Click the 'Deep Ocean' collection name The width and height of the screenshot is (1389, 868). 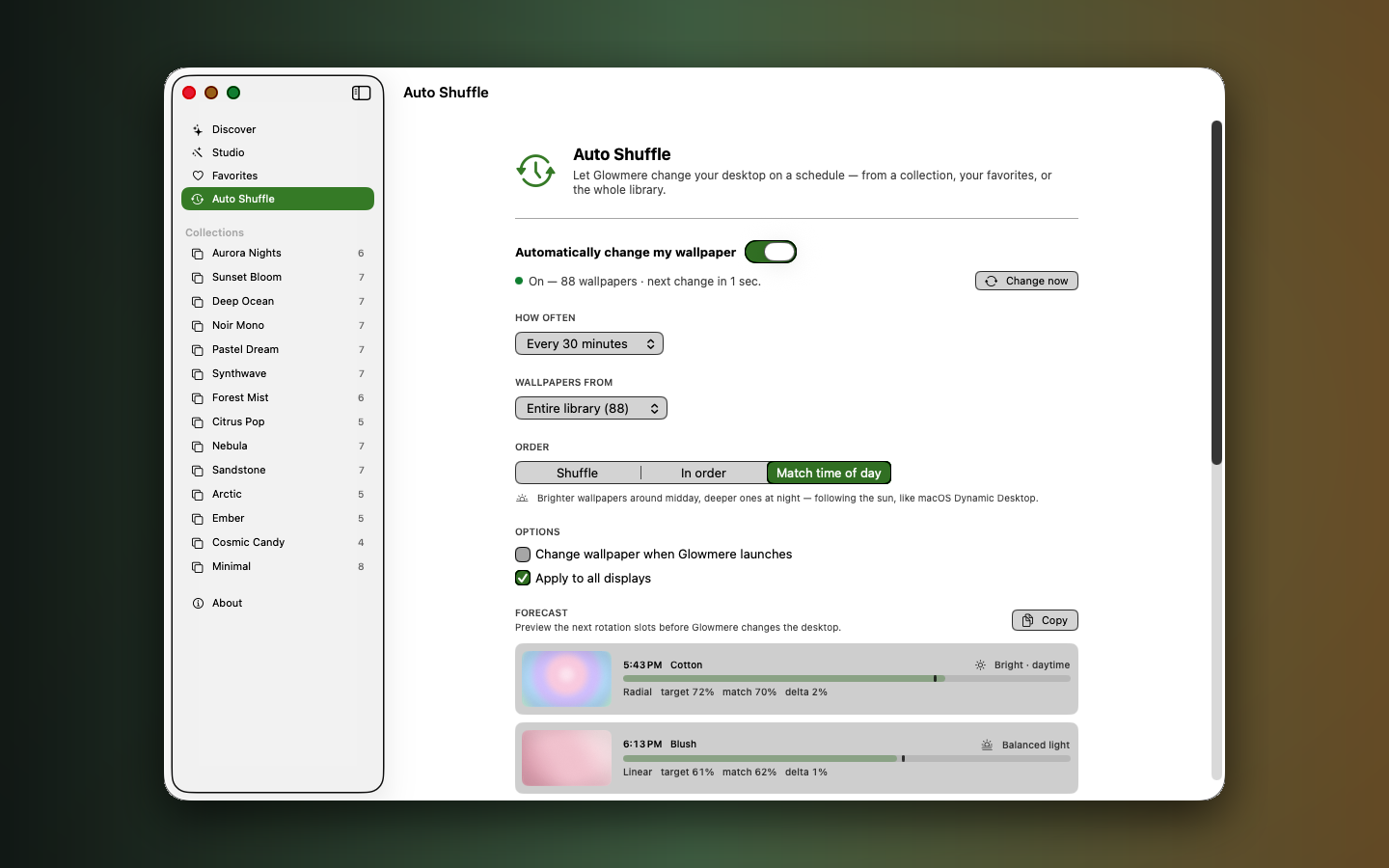point(243,302)
